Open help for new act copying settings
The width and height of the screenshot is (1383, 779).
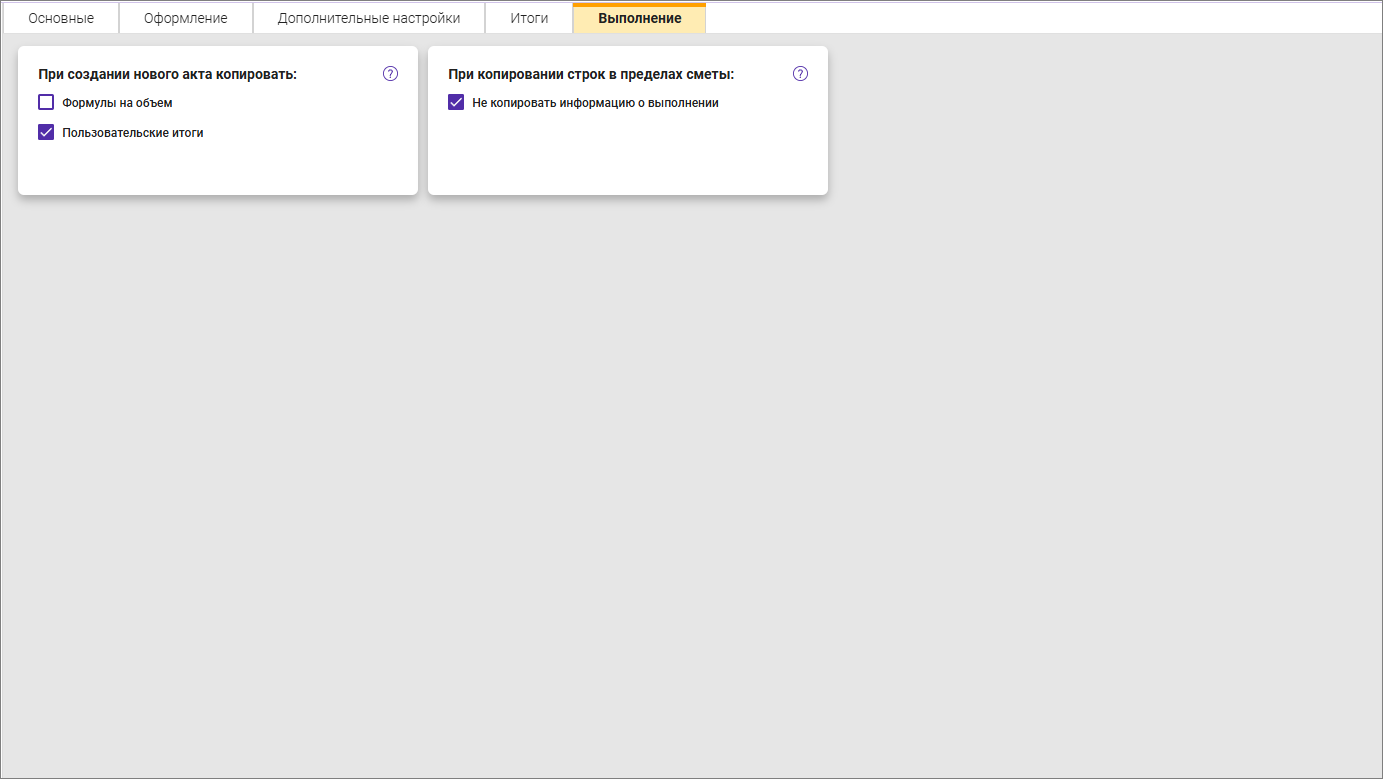[x=390, y=74]
